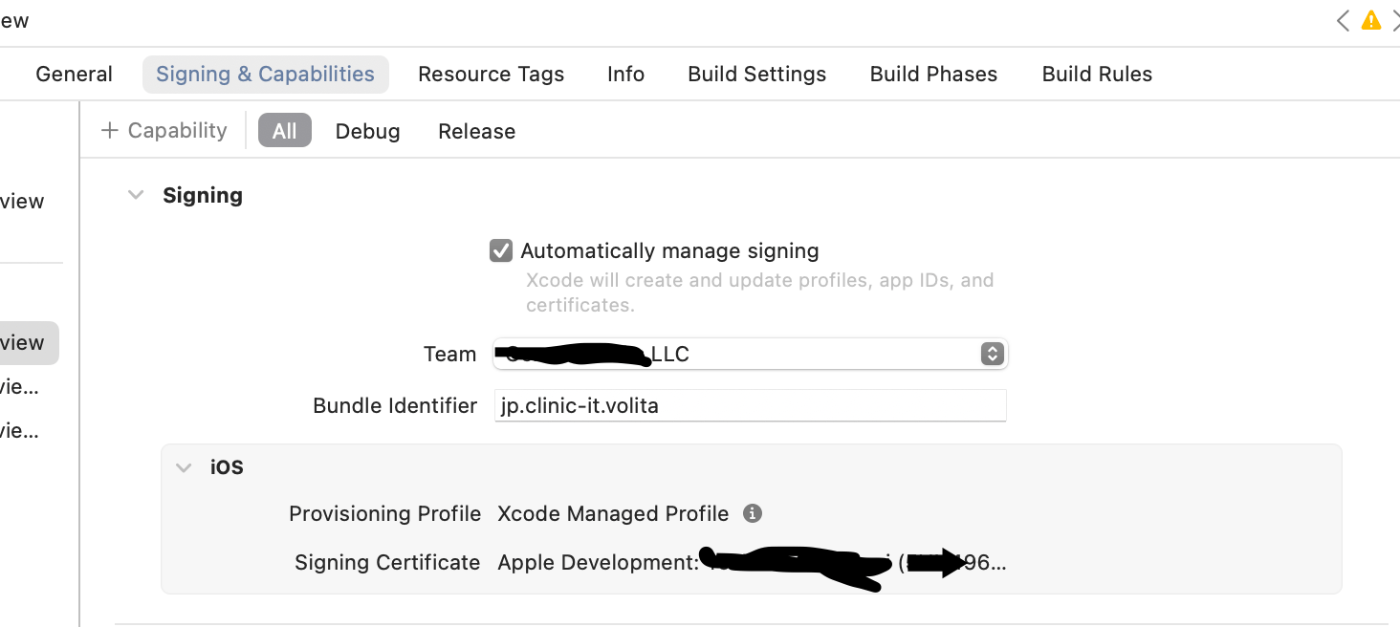
Task: Open the Build Rules tab
Action: [1097, 74]
